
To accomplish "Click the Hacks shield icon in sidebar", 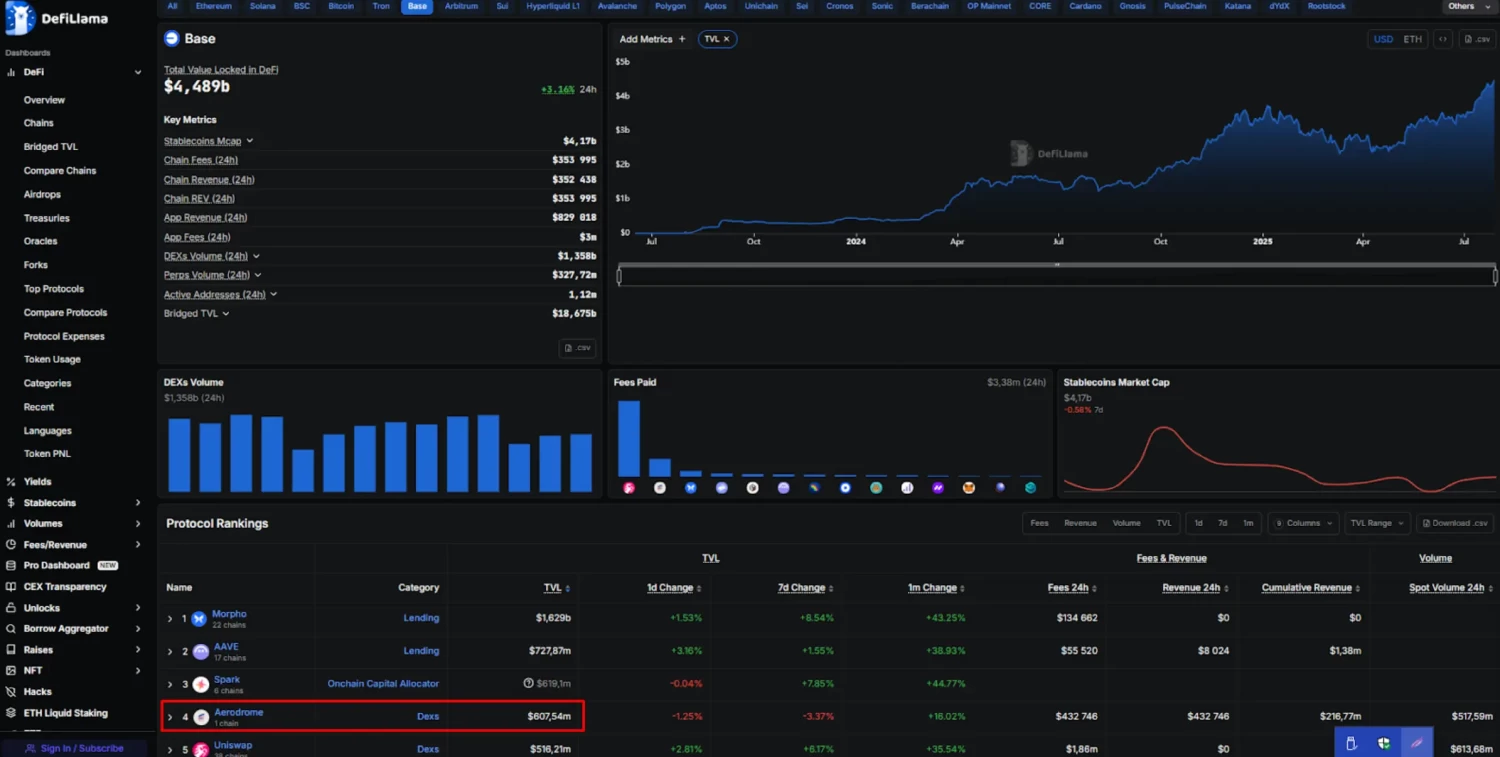I will pyautogui.click(x=11, y=692).
